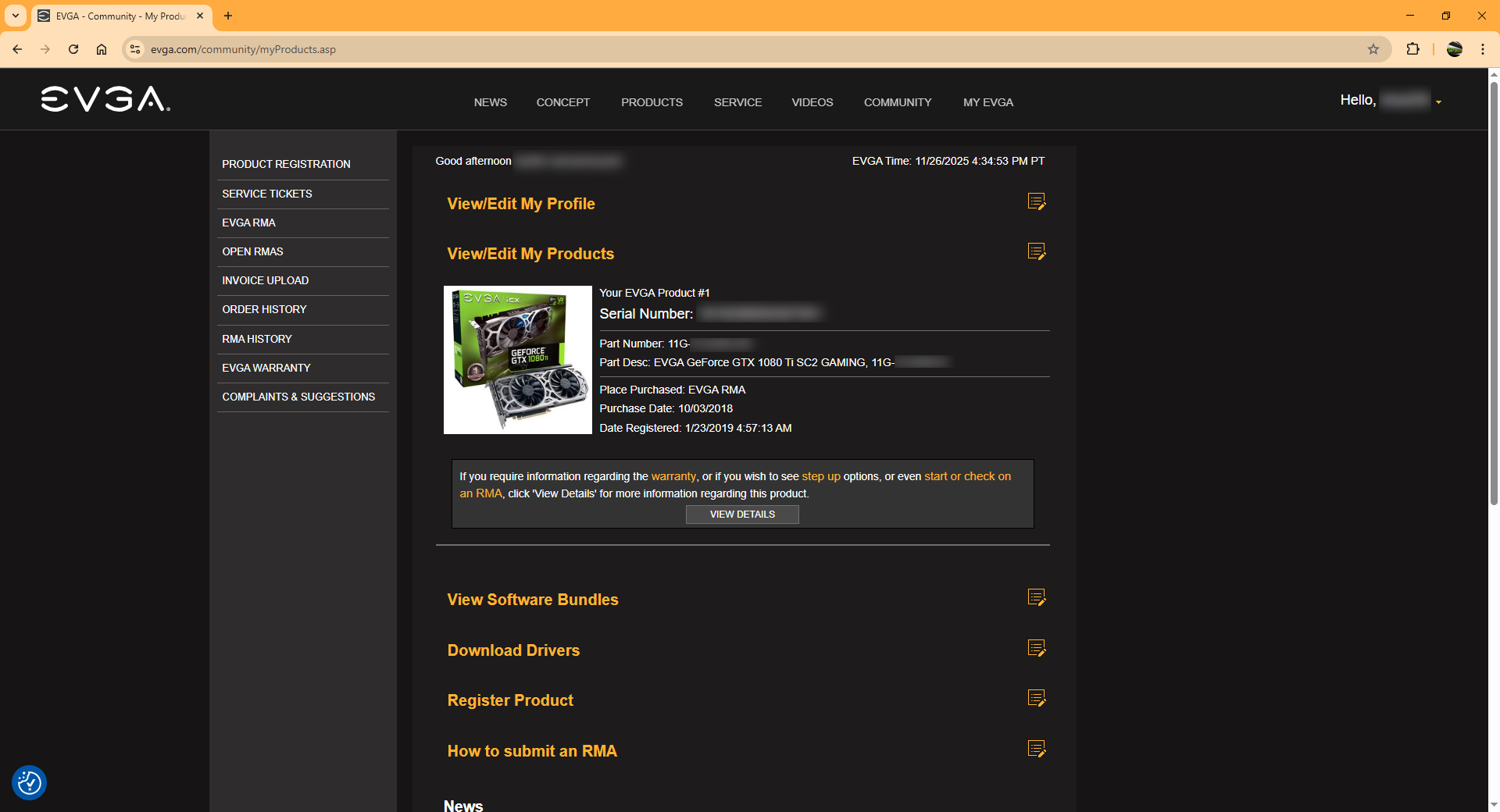Click the GTX 1080 Ti product box image
Screen dimensions: 1500x812
tap(518, 360)
